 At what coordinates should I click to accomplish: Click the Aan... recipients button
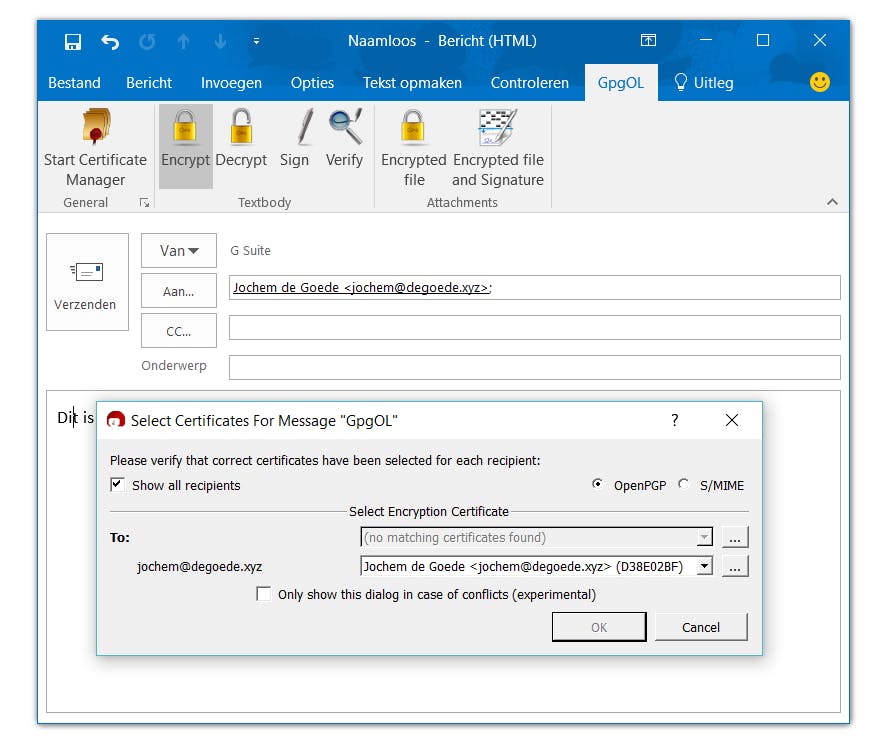pos(179,290)
